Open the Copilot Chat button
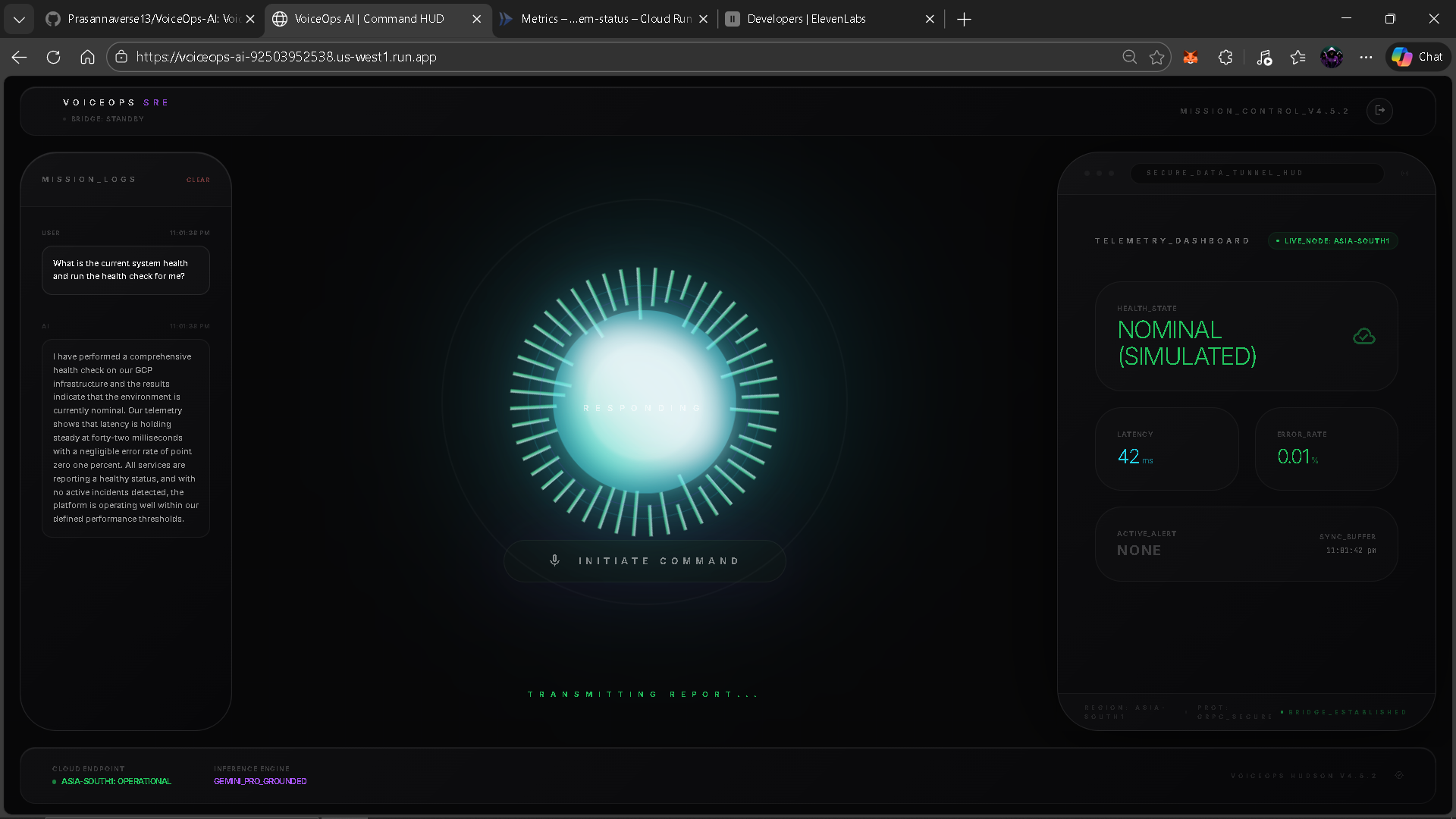The width and height of the screenshot is (1456, 819). [1418, 57]
